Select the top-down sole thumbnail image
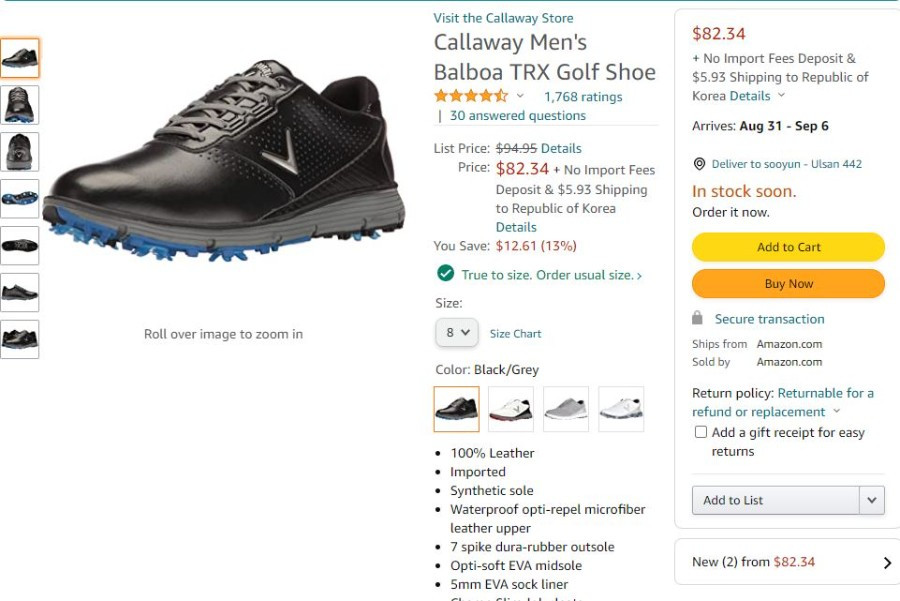This screenshot has height=601, width=900. 20,246
